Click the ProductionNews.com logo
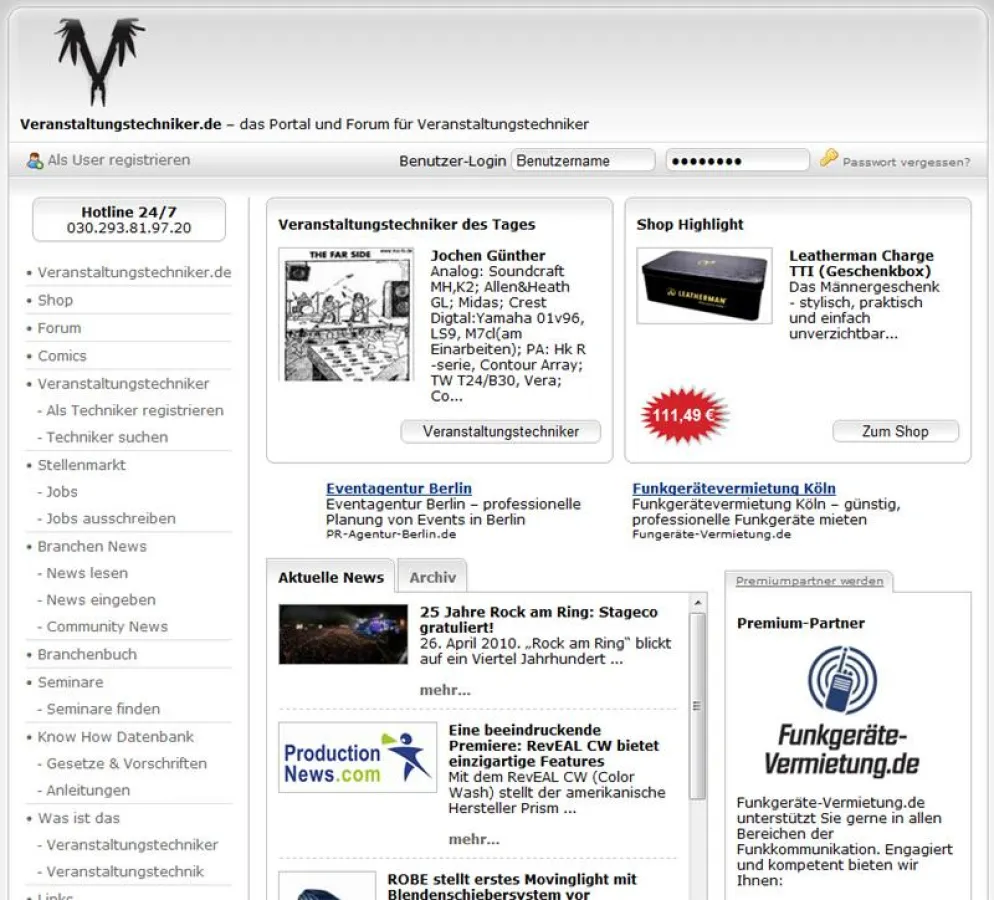 [x=357, y=758]
